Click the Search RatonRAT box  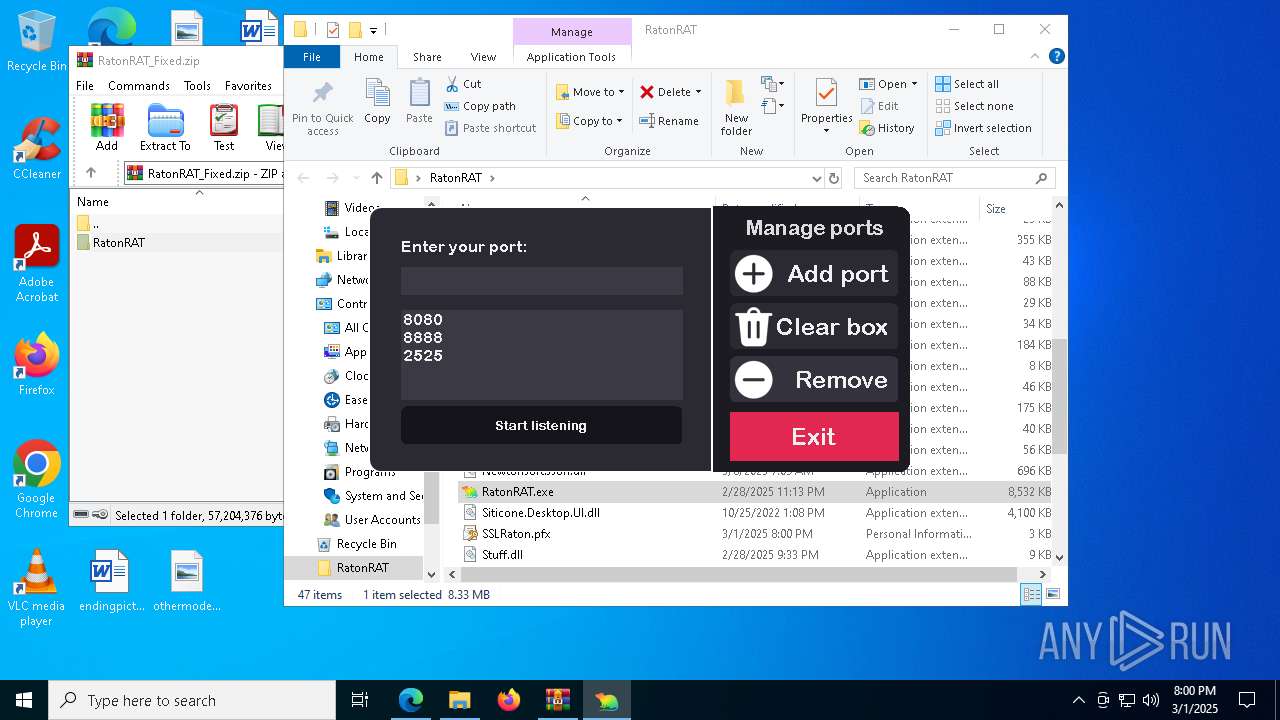click(955, 178)
